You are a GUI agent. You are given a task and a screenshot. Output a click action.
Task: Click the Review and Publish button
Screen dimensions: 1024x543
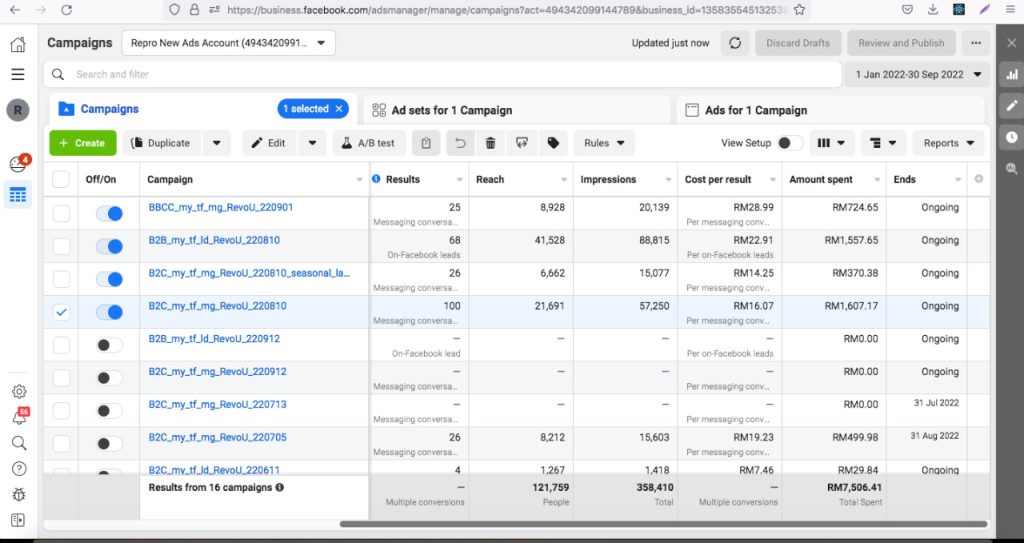pyautogui.click(x=901, y=43)
